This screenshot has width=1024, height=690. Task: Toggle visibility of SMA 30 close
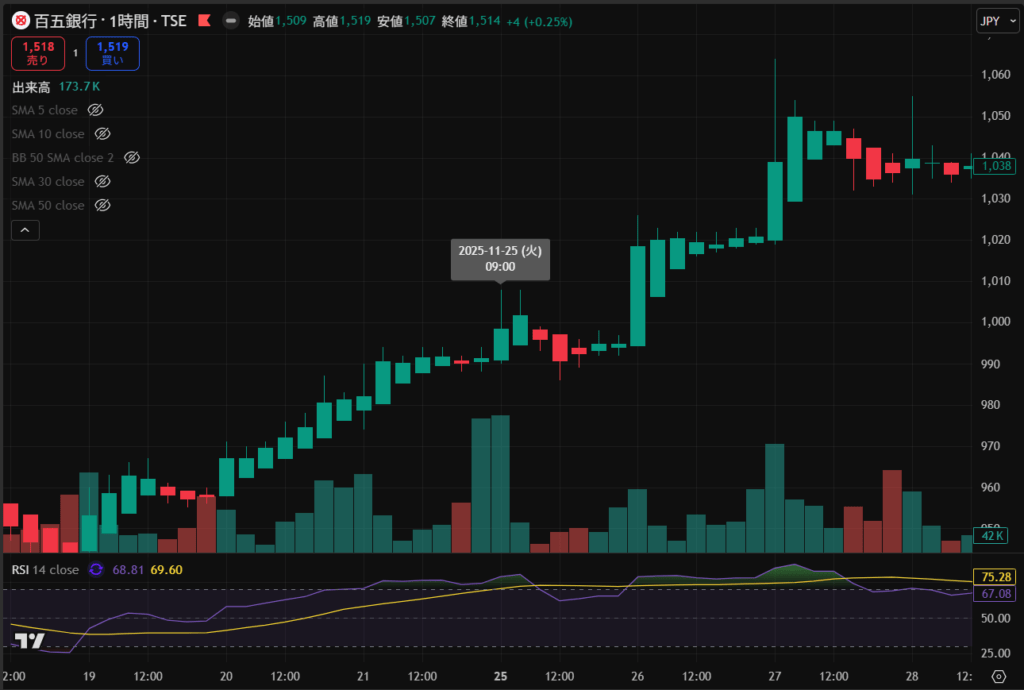click(102, 182)
